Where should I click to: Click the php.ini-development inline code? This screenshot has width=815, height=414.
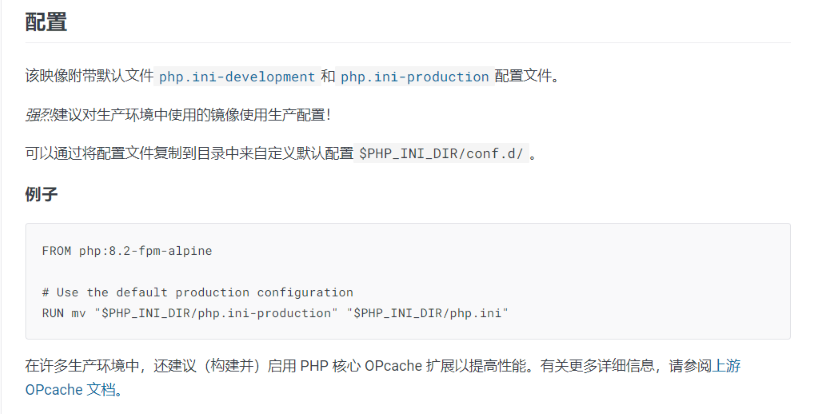coord(237,77)
